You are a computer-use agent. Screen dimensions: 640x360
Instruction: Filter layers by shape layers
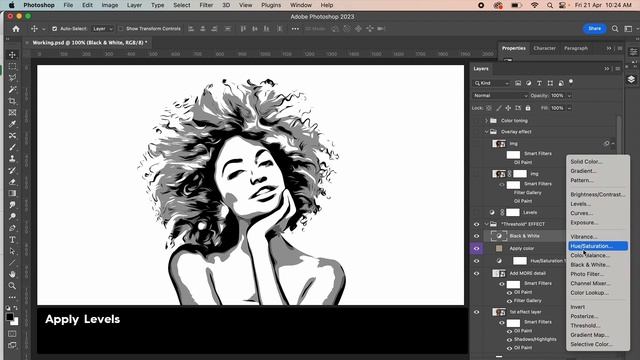550,83
